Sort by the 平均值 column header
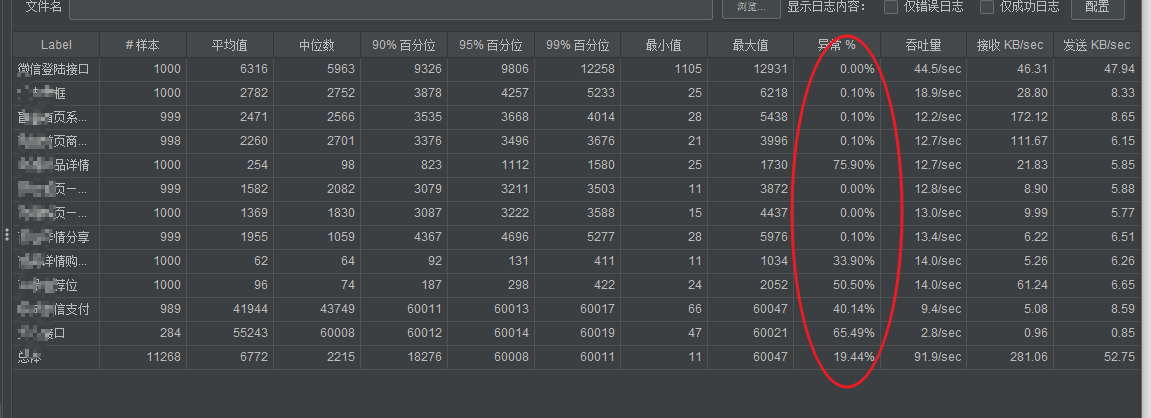 tap(230, 45)
